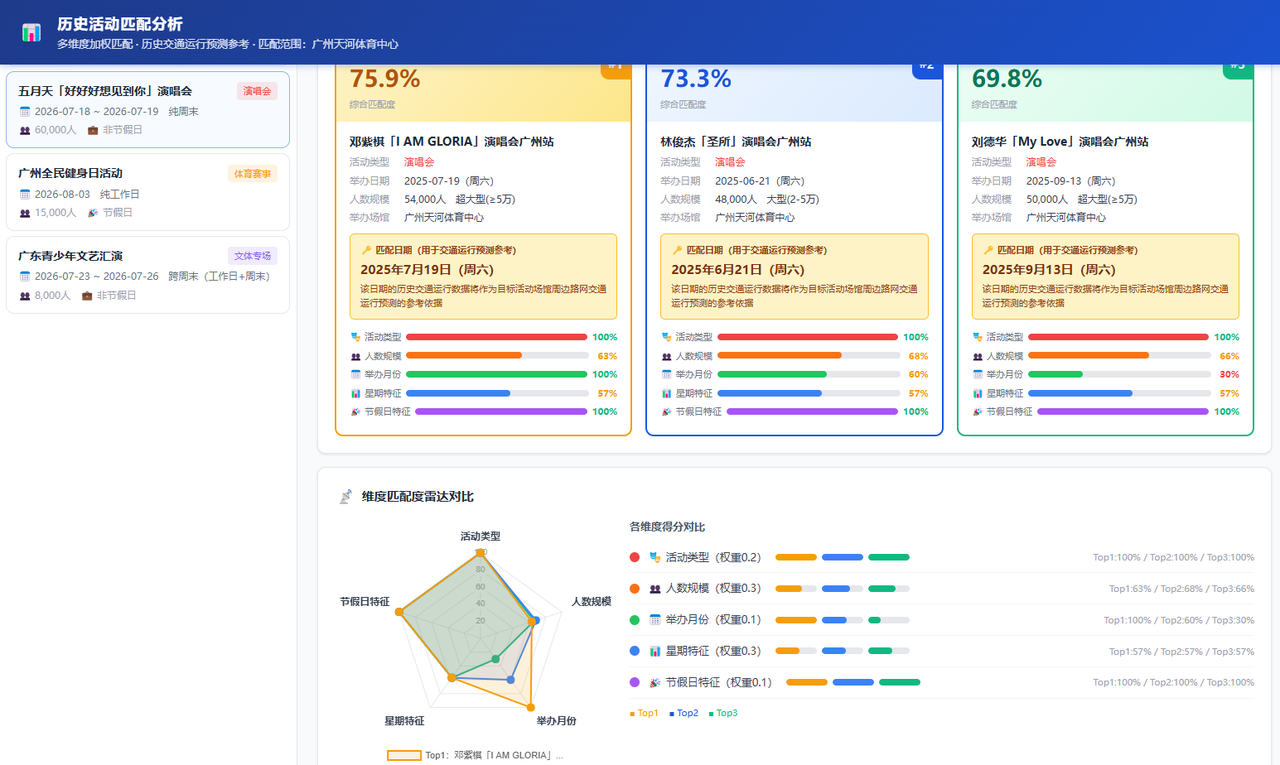
Task: Click purple dot of 节假日特征 (权重0.1) row
Action: pos(634,682)
